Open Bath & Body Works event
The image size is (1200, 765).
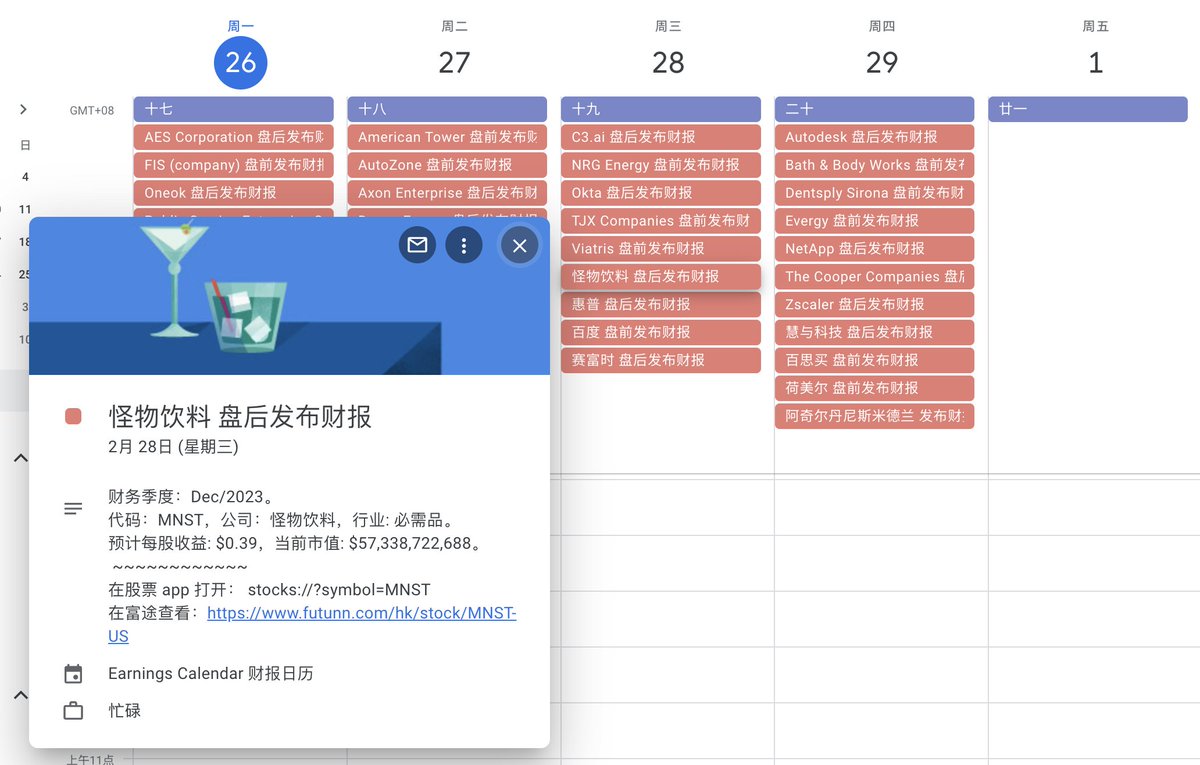click(874, 165)
